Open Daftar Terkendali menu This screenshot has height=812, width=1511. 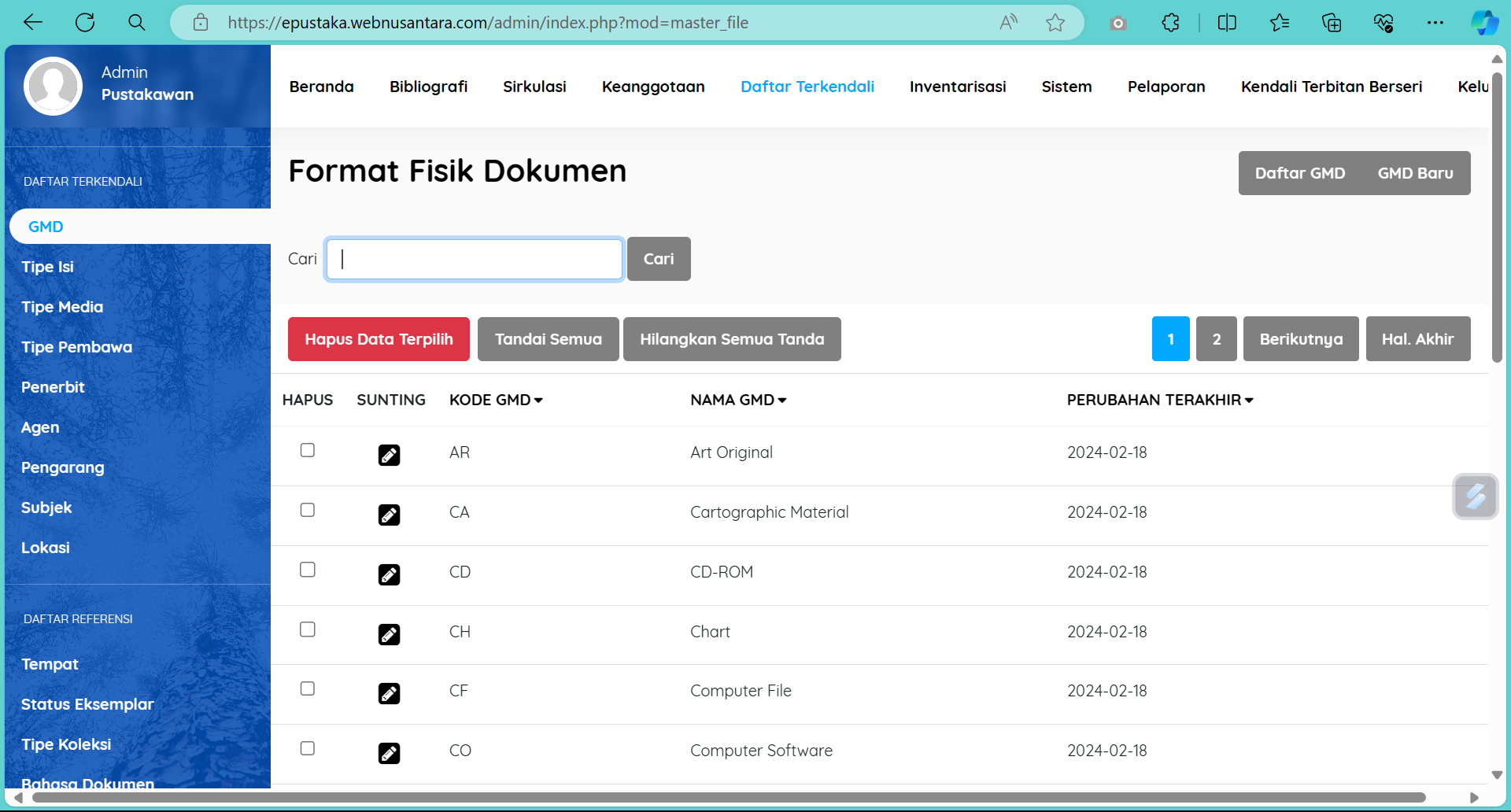pos(807,87)
